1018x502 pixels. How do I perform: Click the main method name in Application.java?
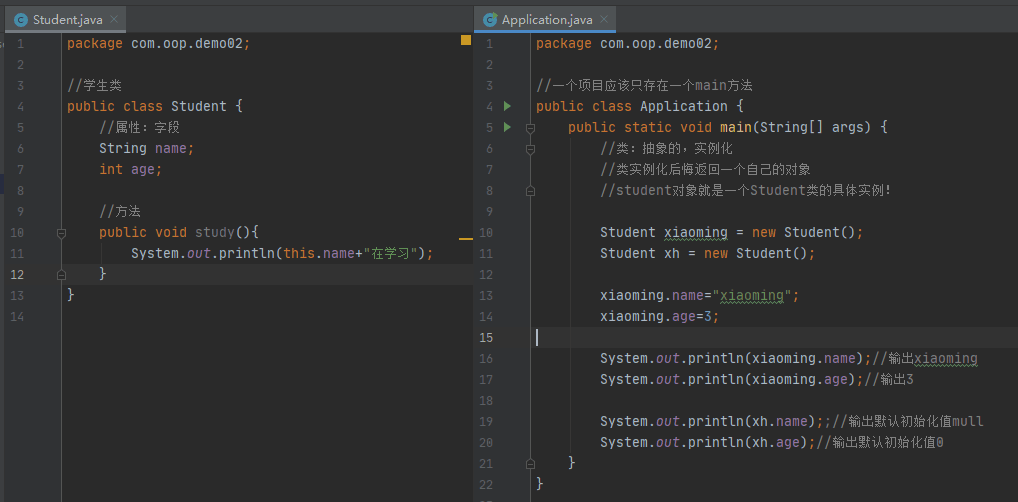[731, 127]
